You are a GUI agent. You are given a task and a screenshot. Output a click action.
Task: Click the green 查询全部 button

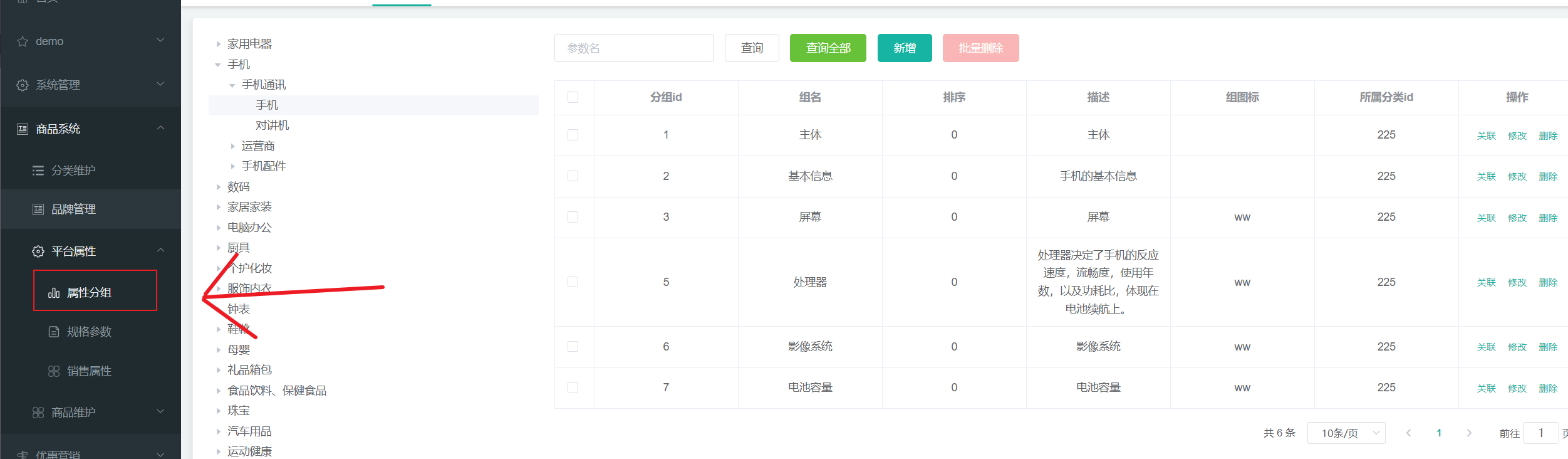pos(828,48)
